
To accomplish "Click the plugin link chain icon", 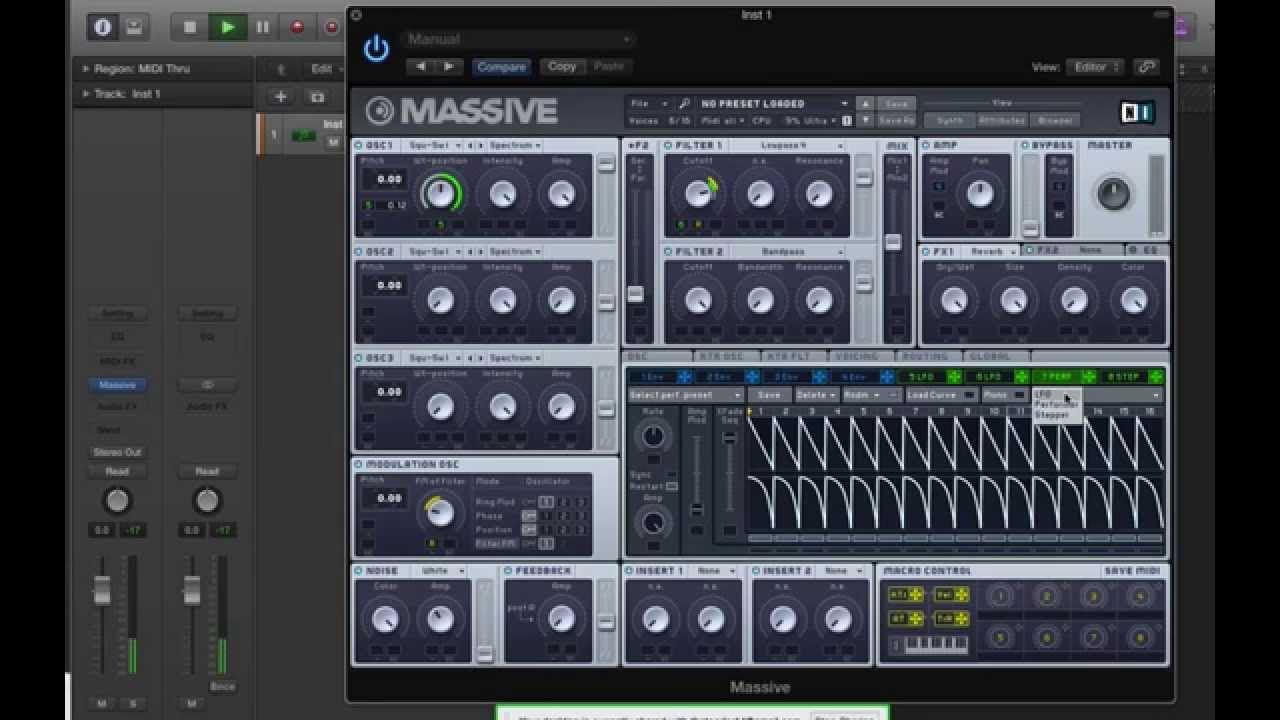I will click(x=1147, y=67).
